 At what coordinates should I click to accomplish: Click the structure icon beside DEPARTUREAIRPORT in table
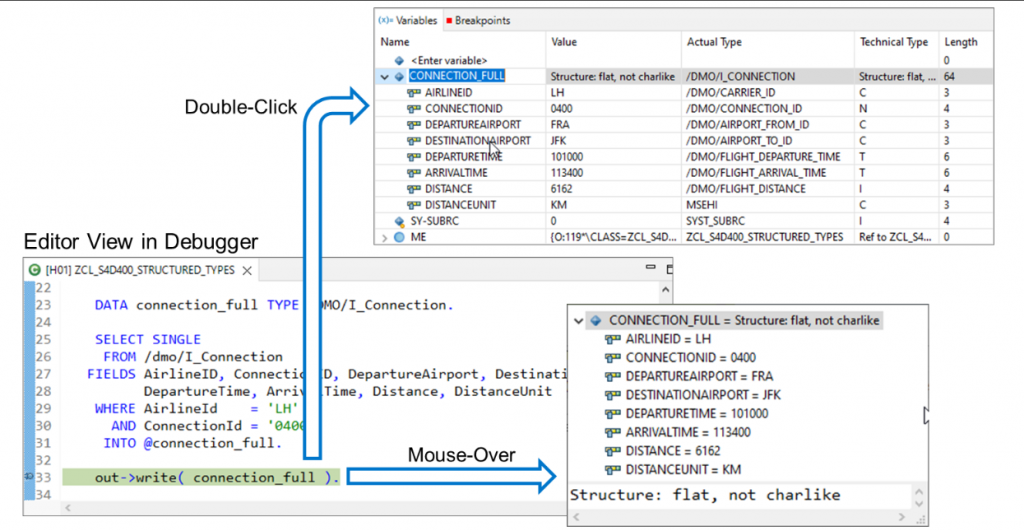point(413,125)
